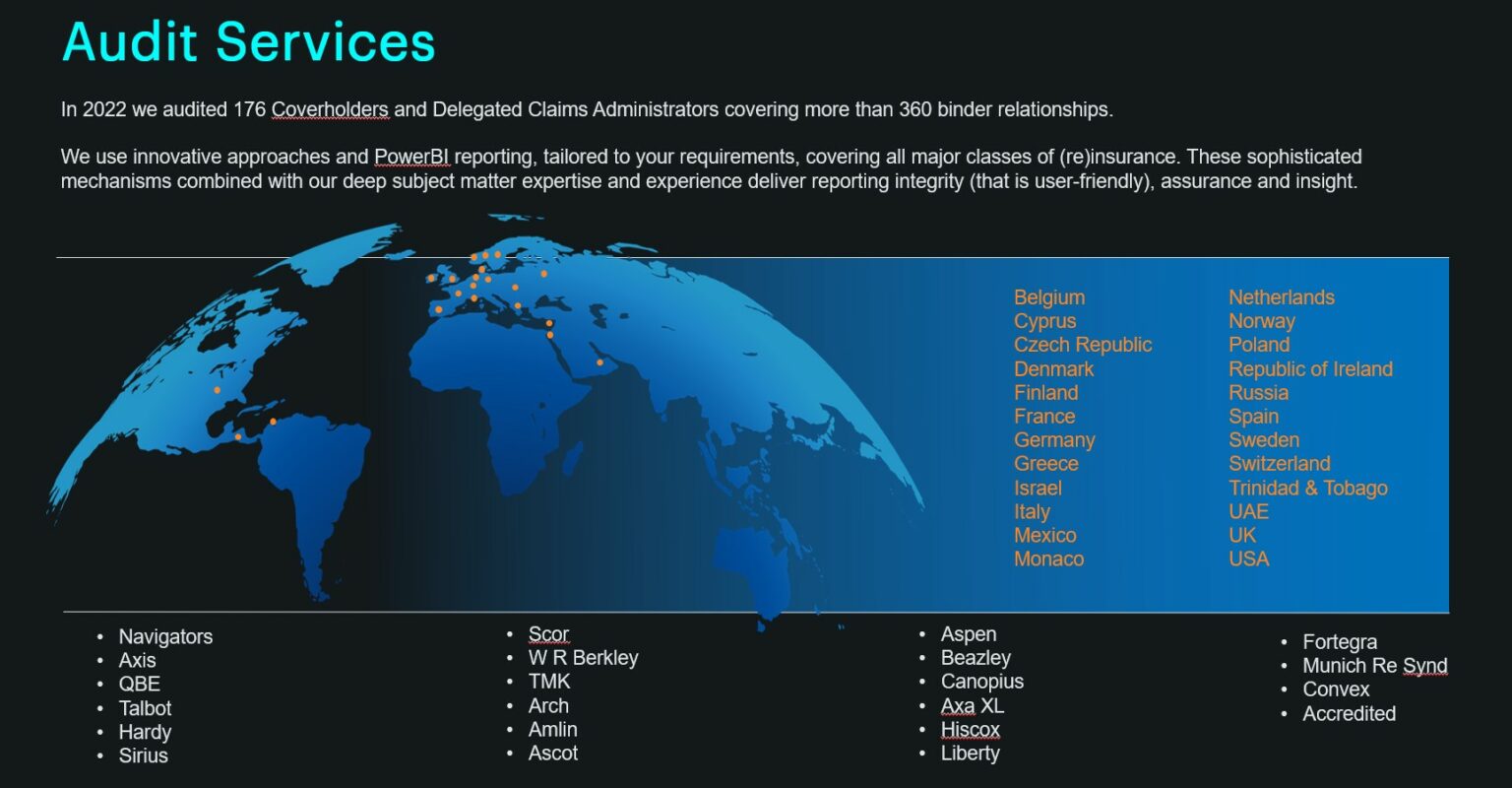The image size is (1512, 788).
Task: Click the Accredited bullet item
Action: click(x=1350, y=714)
